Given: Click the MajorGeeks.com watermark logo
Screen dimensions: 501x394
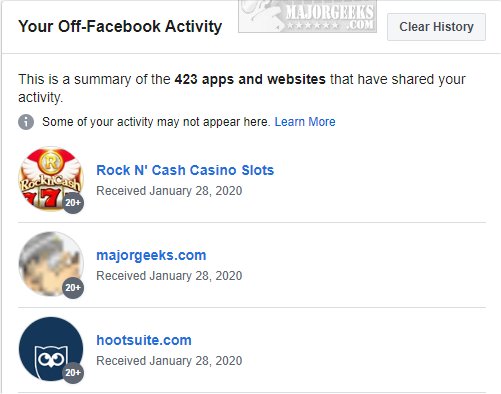Looking at the screenshot, I should click(307, 17).
